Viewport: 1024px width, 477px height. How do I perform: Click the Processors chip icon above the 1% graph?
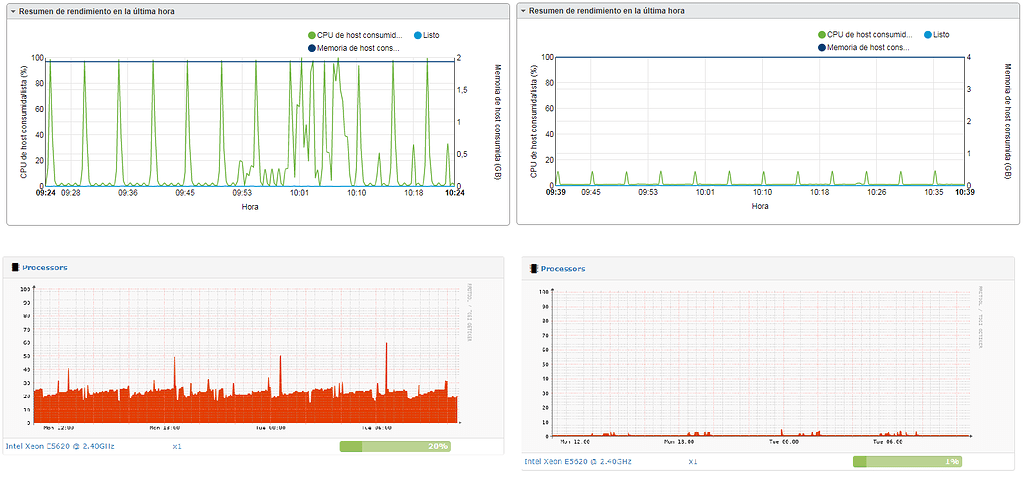pos(534,269)
